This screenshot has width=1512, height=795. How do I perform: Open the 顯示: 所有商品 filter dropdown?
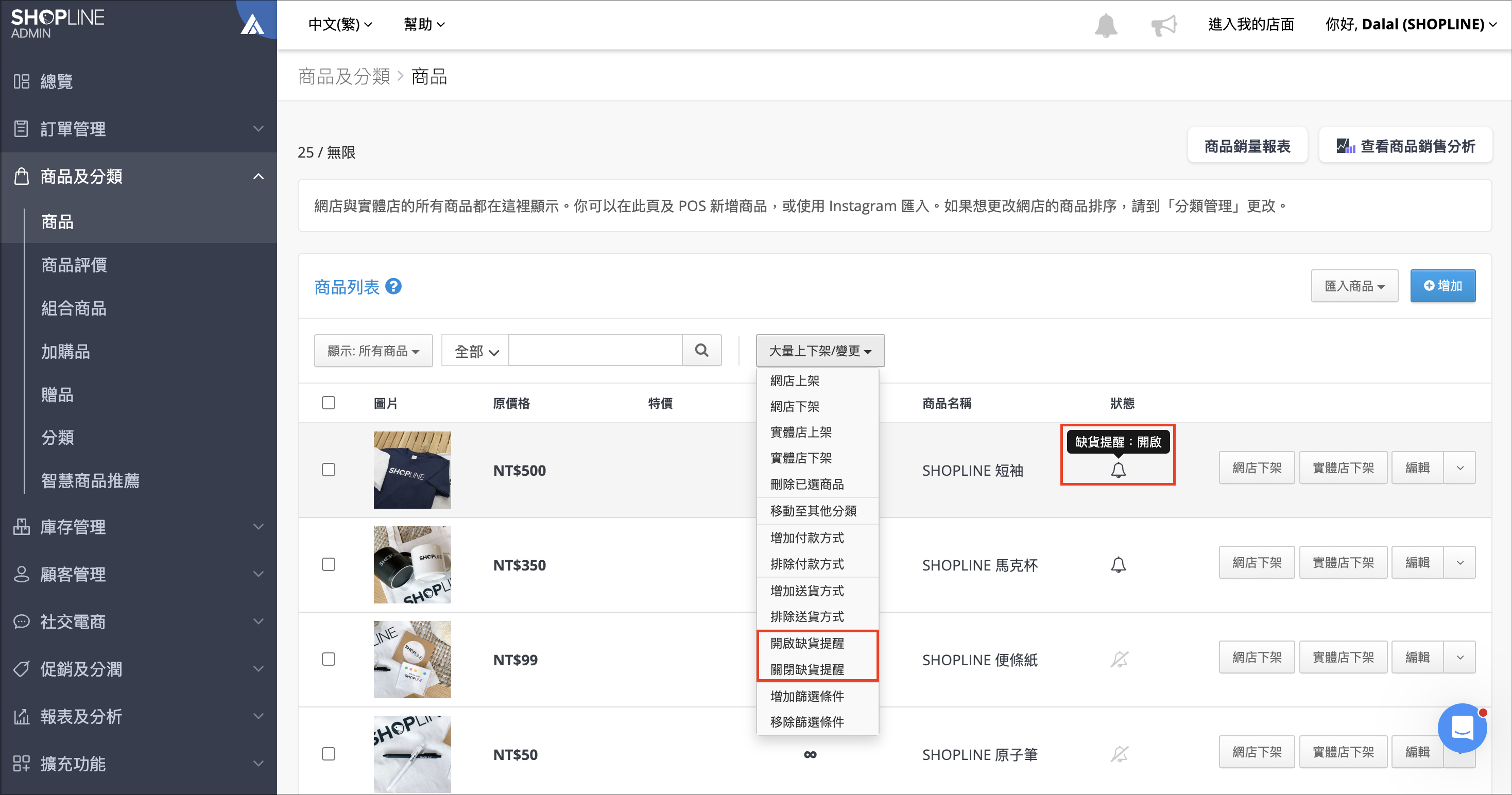click(373, 350)
